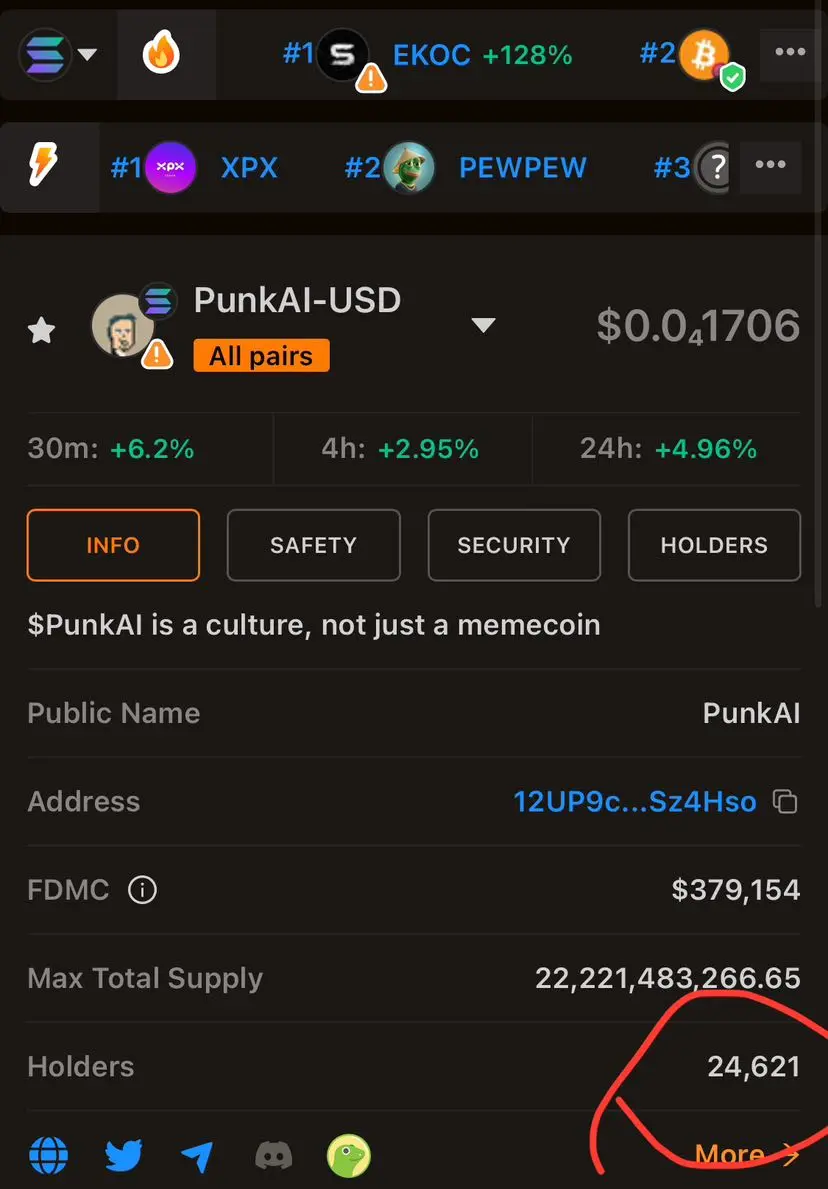Expand the PunkAI-USD pair dropdown arrow
Screen dimensions: 828x1189
tap(483, 325)
